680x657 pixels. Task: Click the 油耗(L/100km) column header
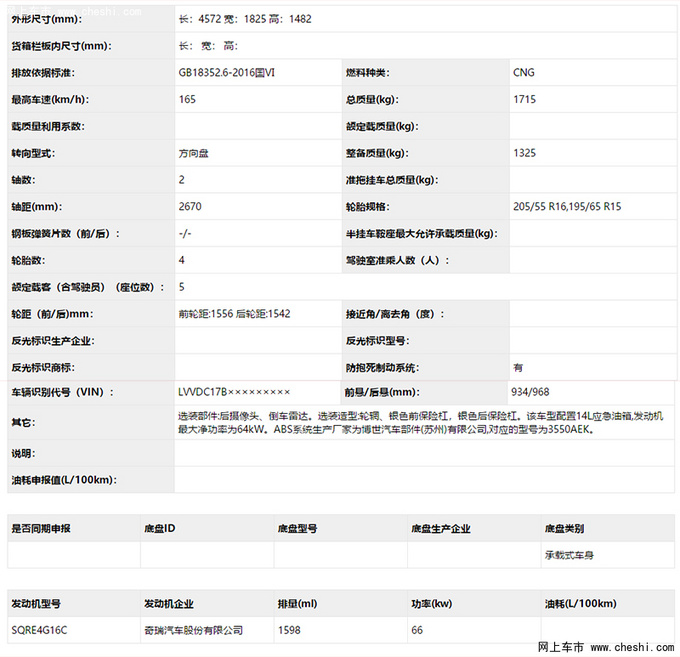pyautogui.click(x=581, y=604)
